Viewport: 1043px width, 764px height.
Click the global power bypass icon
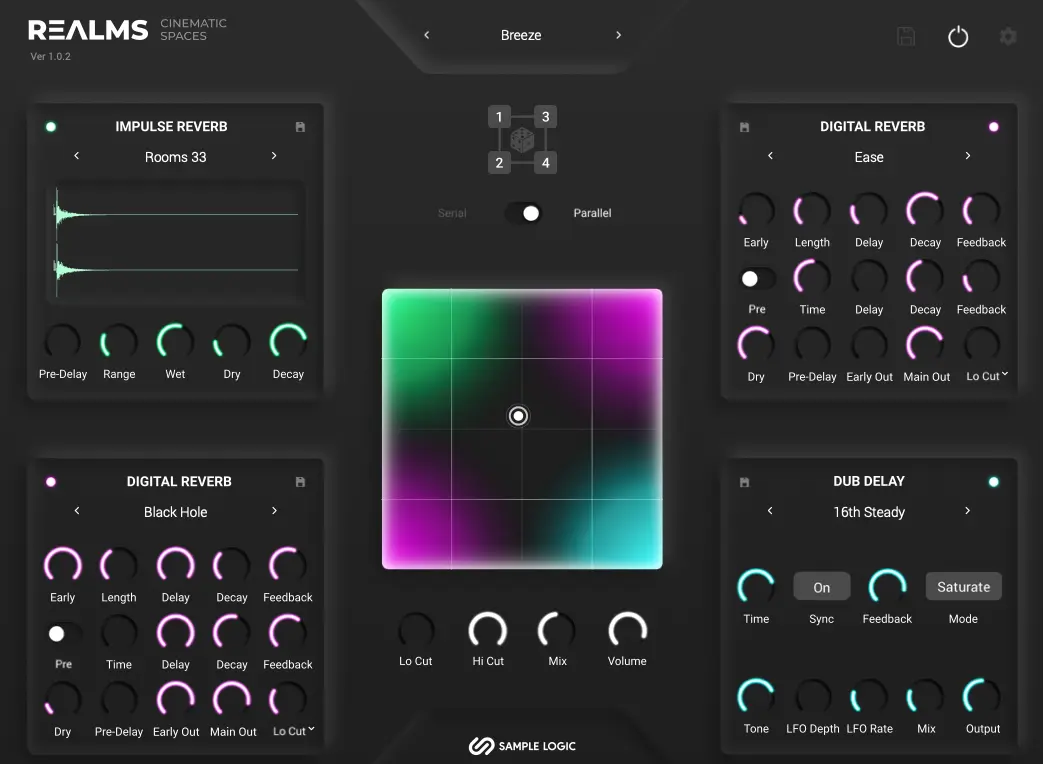[x=958, y=37]
